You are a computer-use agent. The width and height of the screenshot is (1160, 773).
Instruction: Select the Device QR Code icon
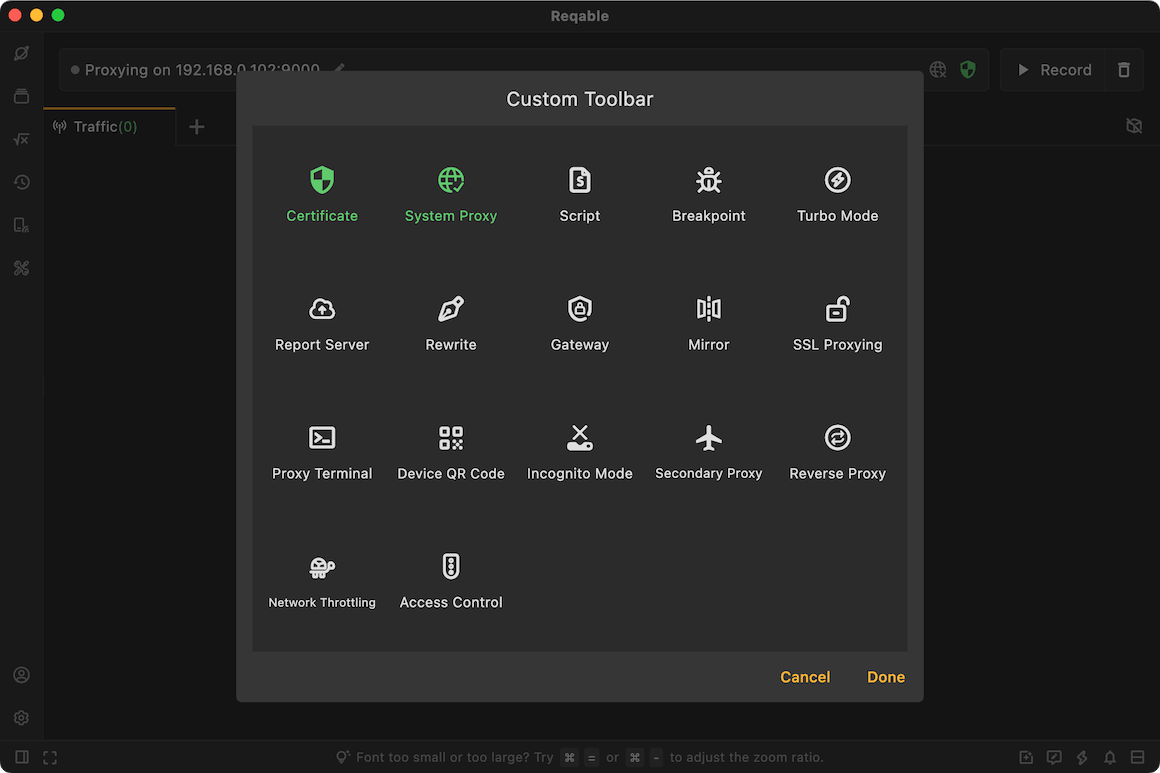pyautogui.click(x=451, y=437)
